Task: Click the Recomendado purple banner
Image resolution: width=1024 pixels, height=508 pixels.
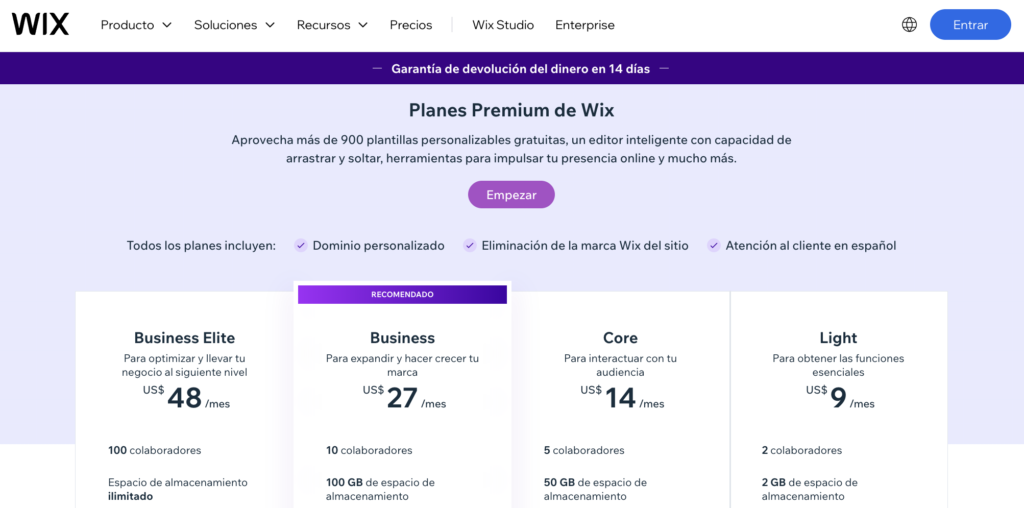Action: [402, 295]
